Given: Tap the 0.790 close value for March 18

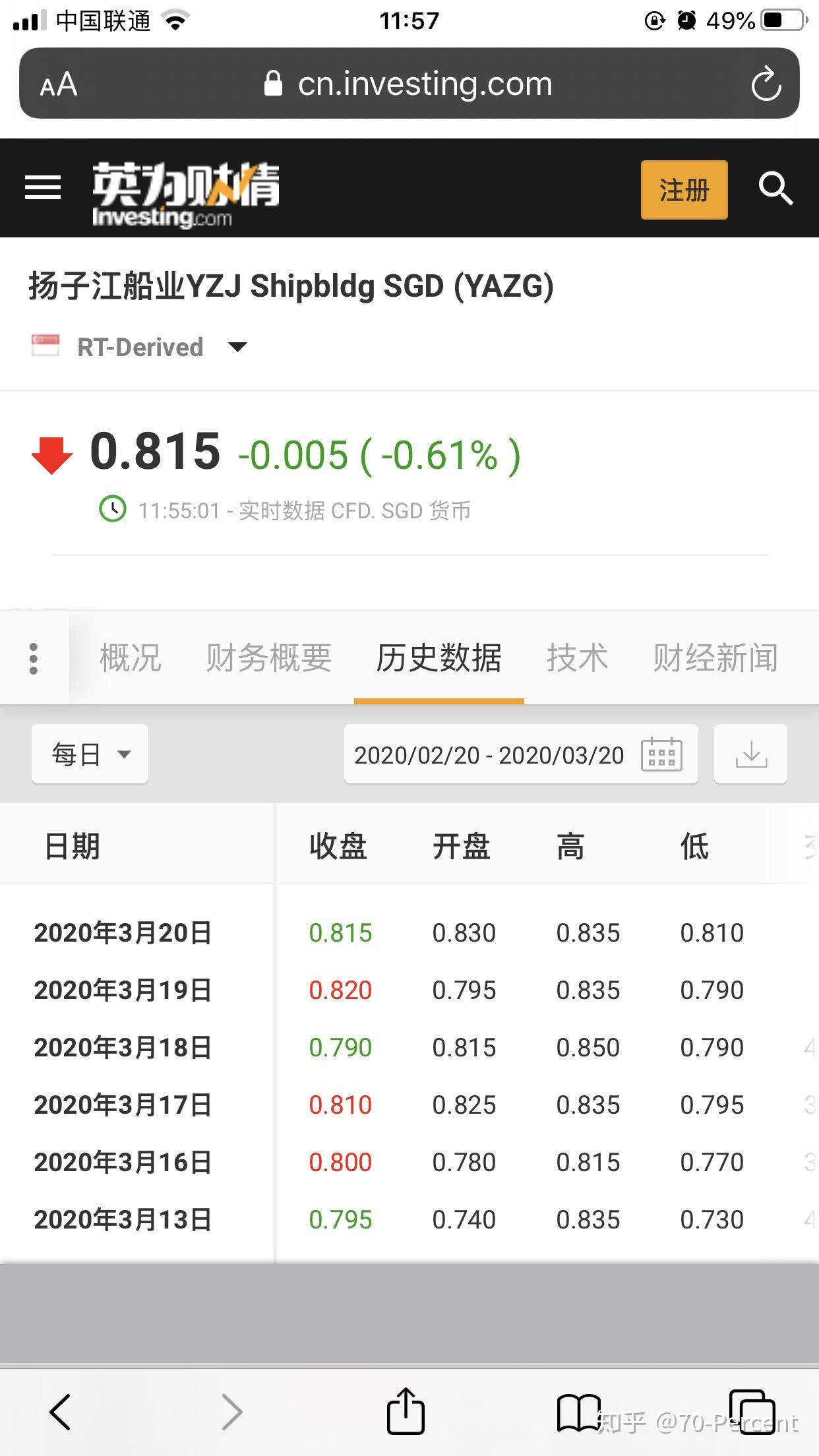Looking at the screenshot, I should click(x=340, y=1047).
